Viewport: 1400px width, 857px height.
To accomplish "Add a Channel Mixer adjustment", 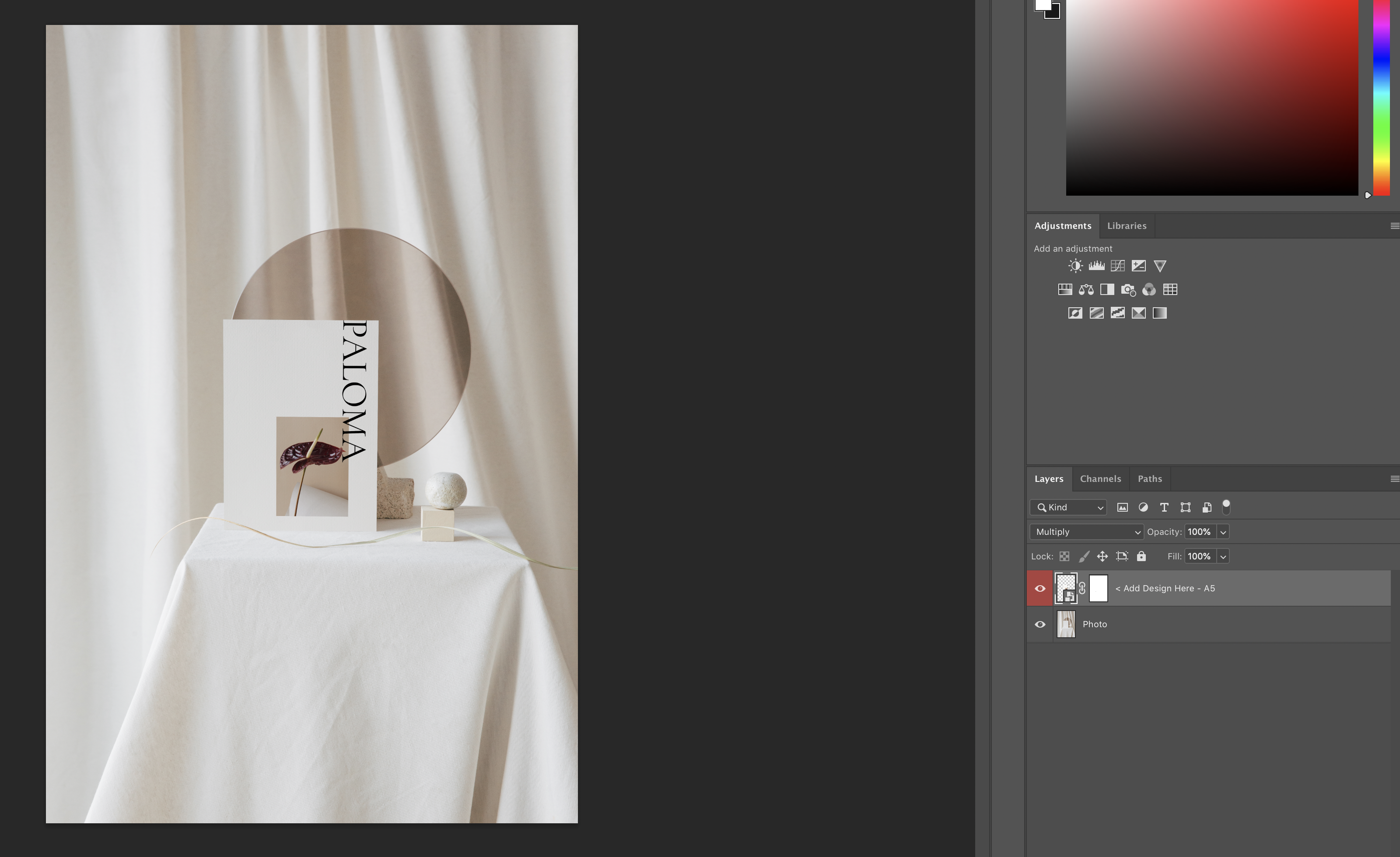I will (x=1149, y=290).
